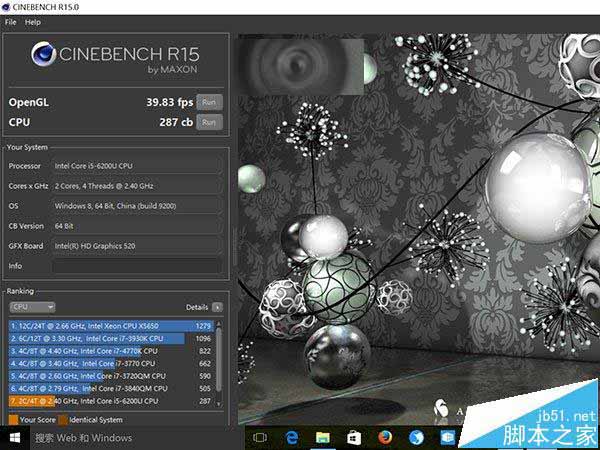Open File Explorer from taskbar
This screenshot has width=600, height=450.
click(x=323, y=438)
